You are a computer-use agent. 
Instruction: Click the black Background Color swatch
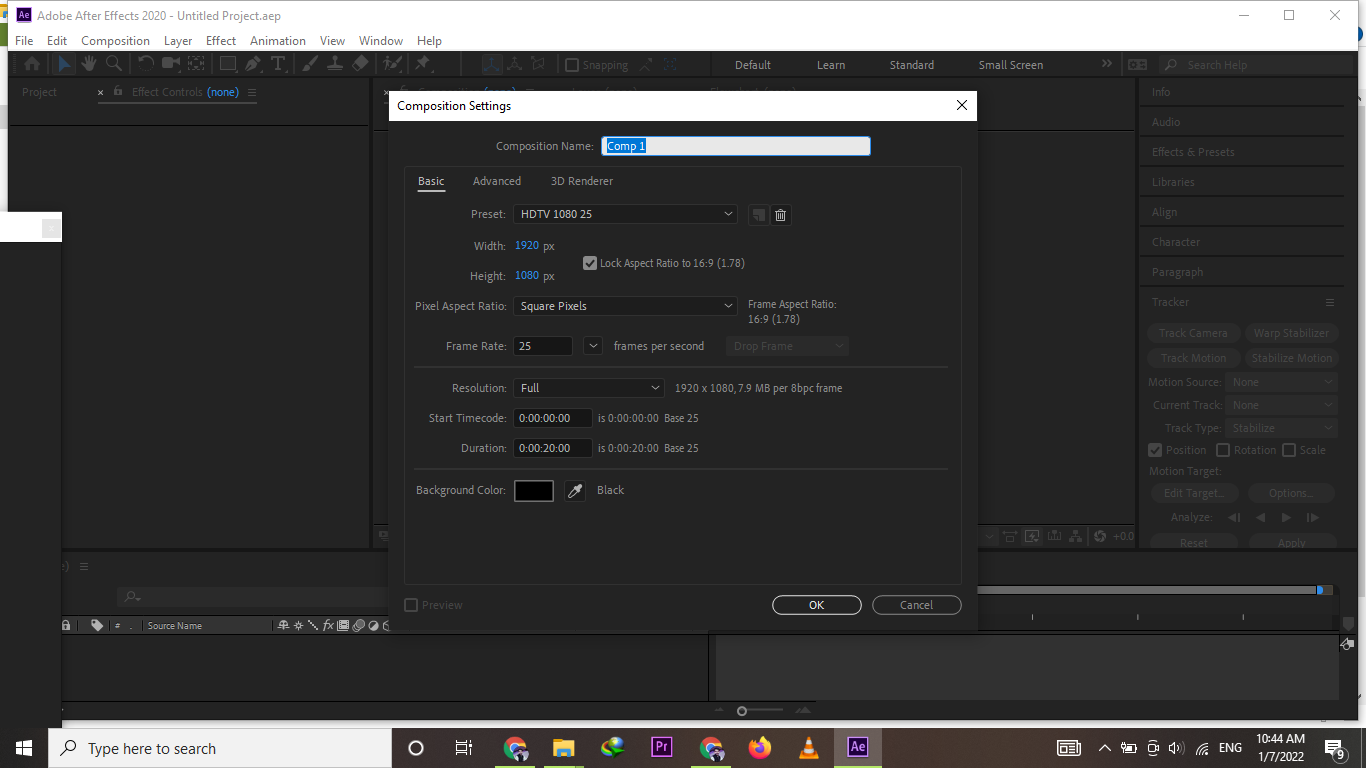(x=534, y=490)
